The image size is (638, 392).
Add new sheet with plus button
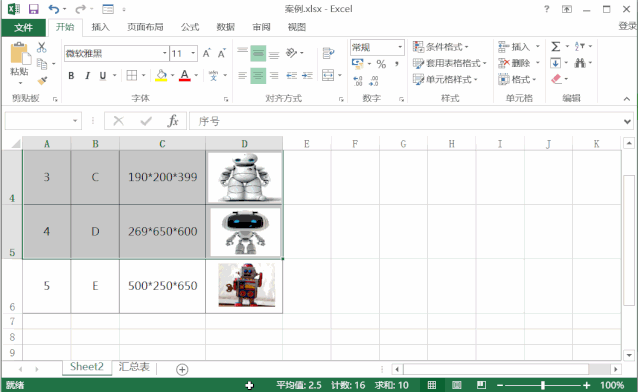click(182, 369)
